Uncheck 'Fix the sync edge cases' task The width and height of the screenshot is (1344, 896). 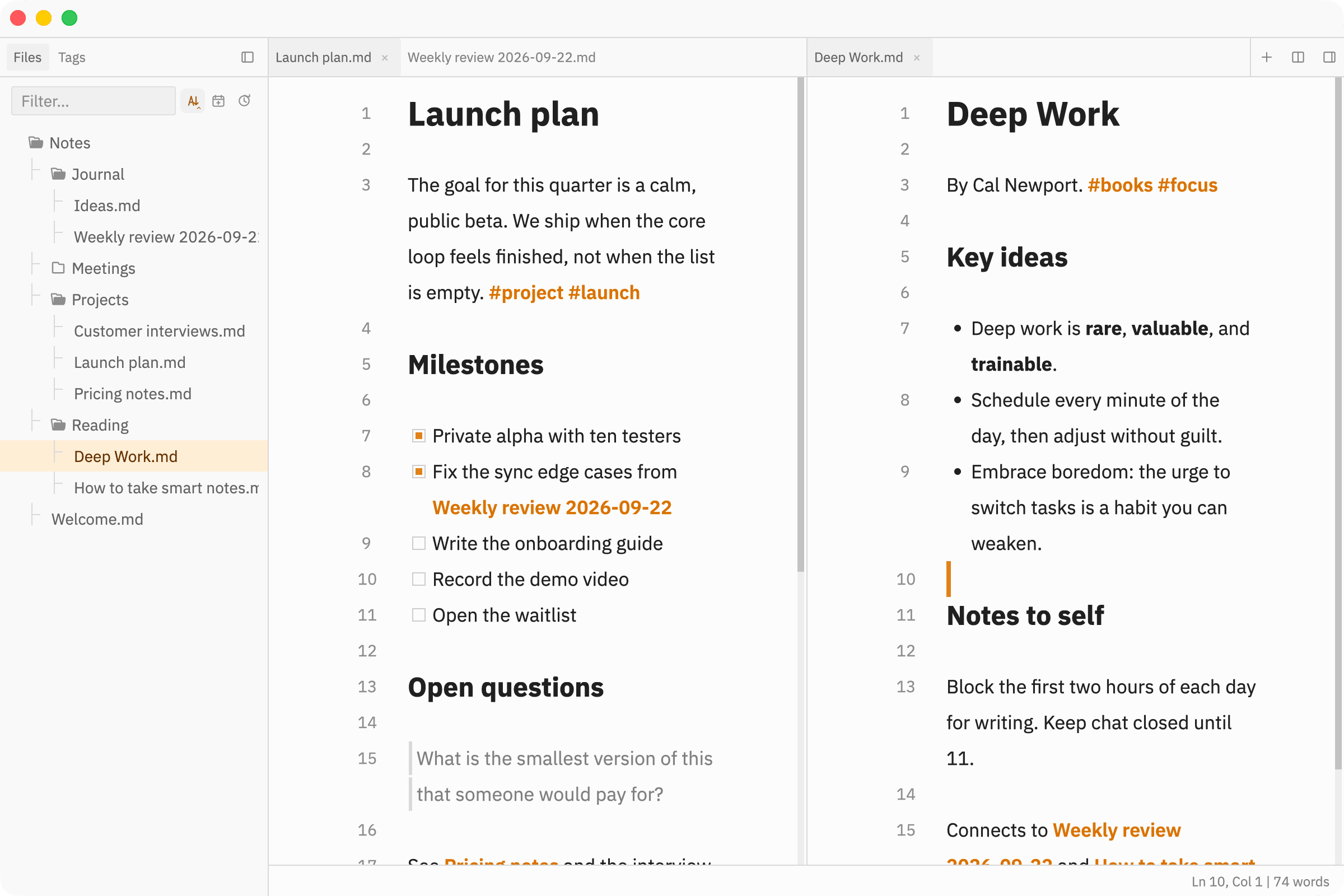coord(419,472)
